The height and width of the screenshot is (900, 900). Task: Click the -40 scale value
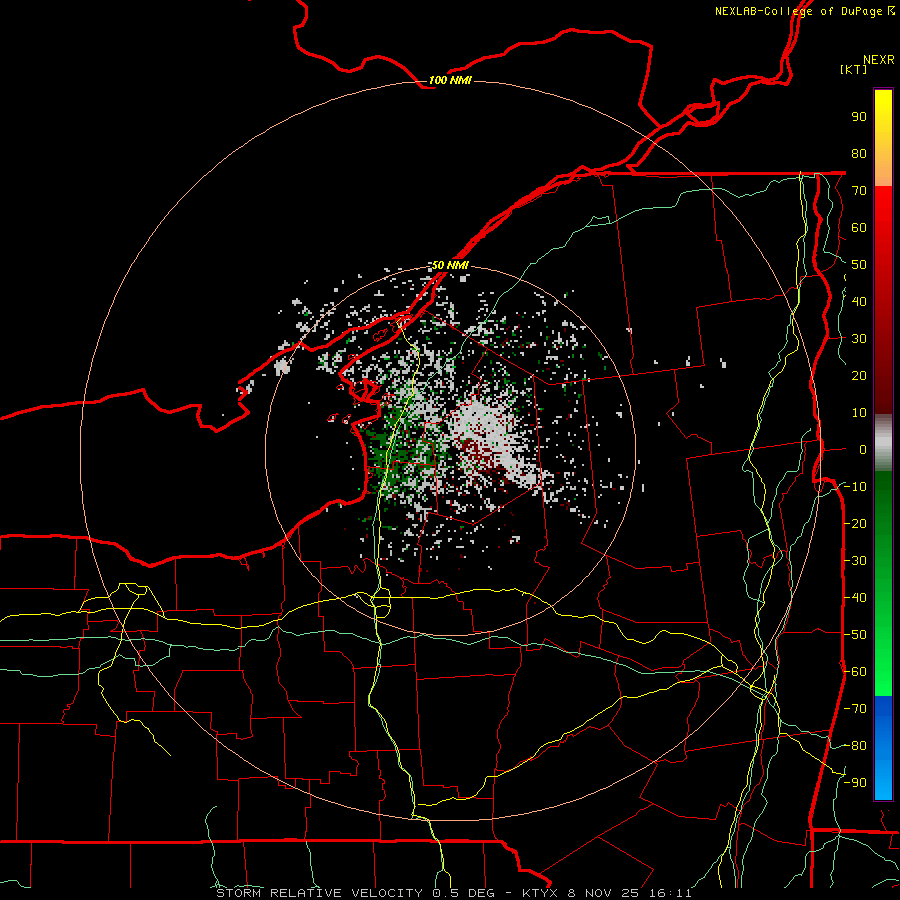[855, 598]
